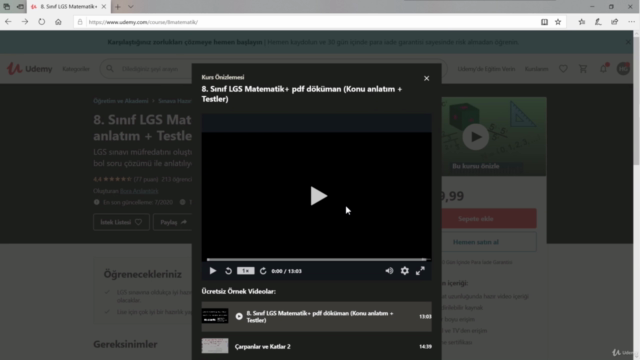640x360 pixels.
Task: Click the Çarpanlar ve Katlar 2 thumbnail
Action: 215,346
